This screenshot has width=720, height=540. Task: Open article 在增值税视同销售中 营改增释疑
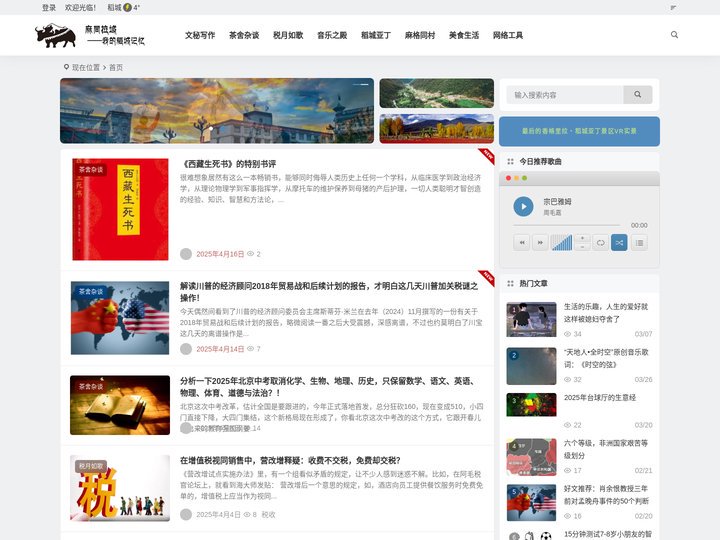(290, 460)
